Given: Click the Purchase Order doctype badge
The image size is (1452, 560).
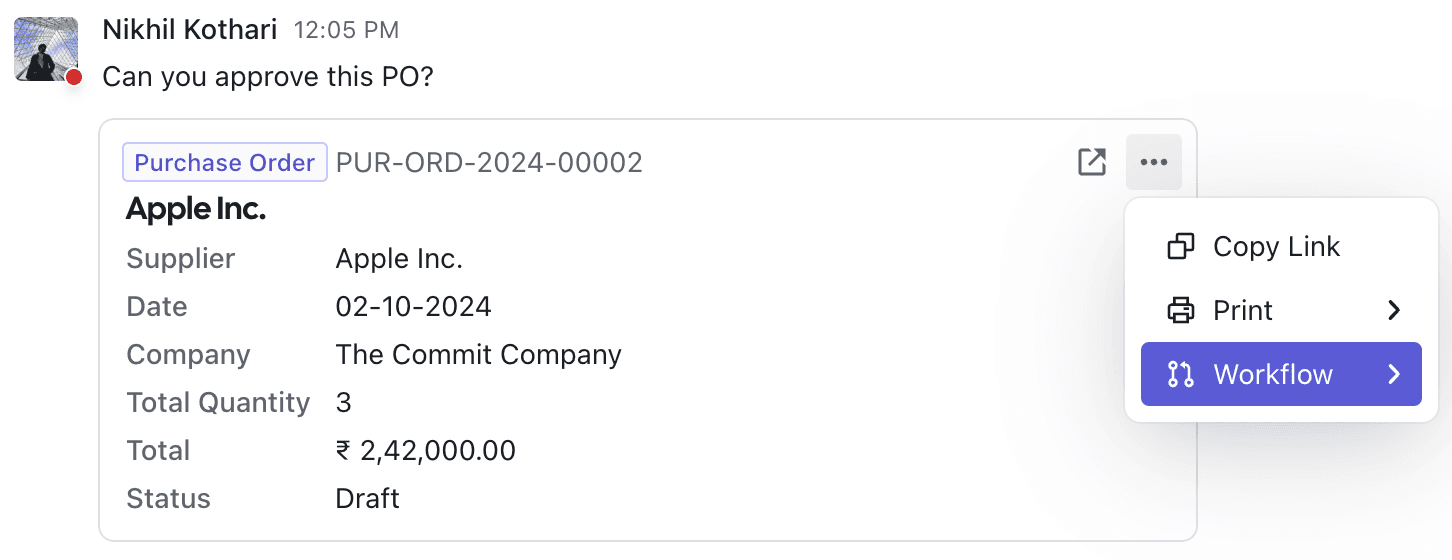Looking at the screenshot, I should pos(225,162).
